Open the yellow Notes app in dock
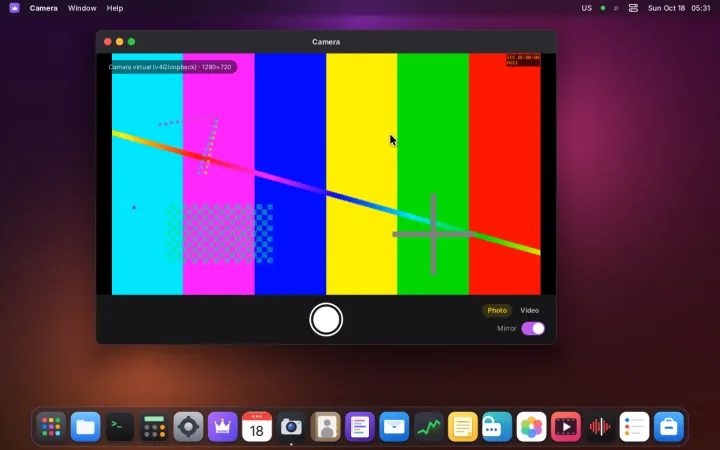The width and height of the screenshot is (720, 450). (463, 427)
